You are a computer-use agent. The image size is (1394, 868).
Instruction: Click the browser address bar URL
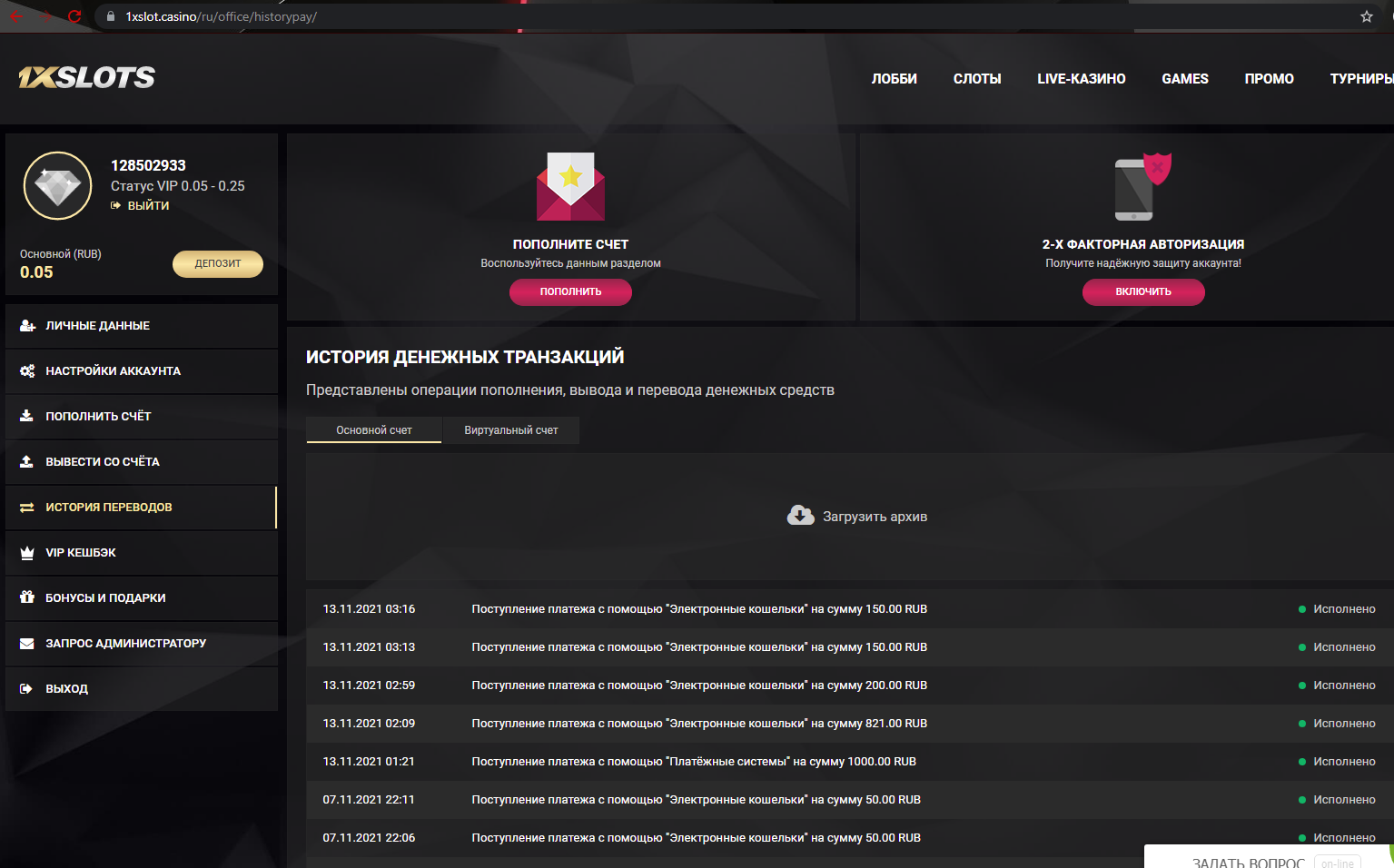point(221,16)
